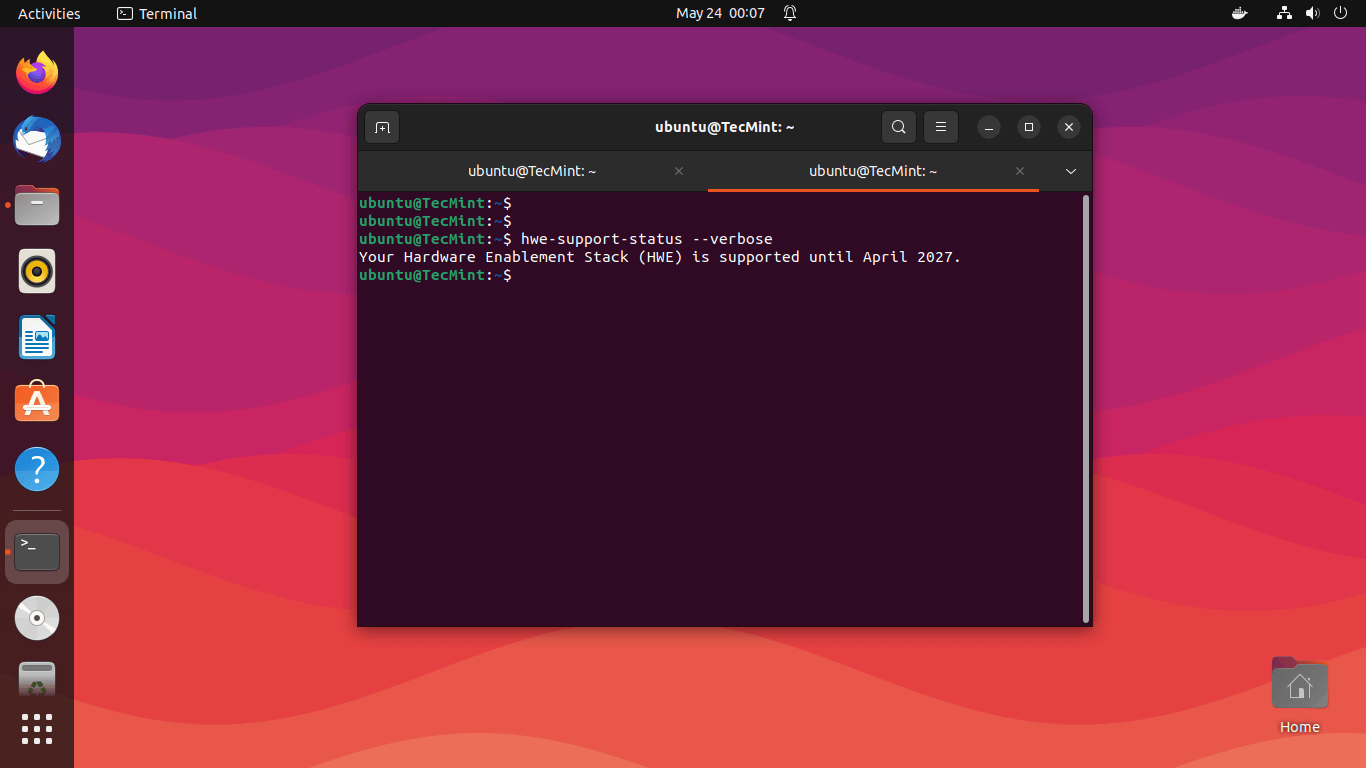Show Applications grid
Viewport: 1366px width, 768px height.
[x=37, y=729]
